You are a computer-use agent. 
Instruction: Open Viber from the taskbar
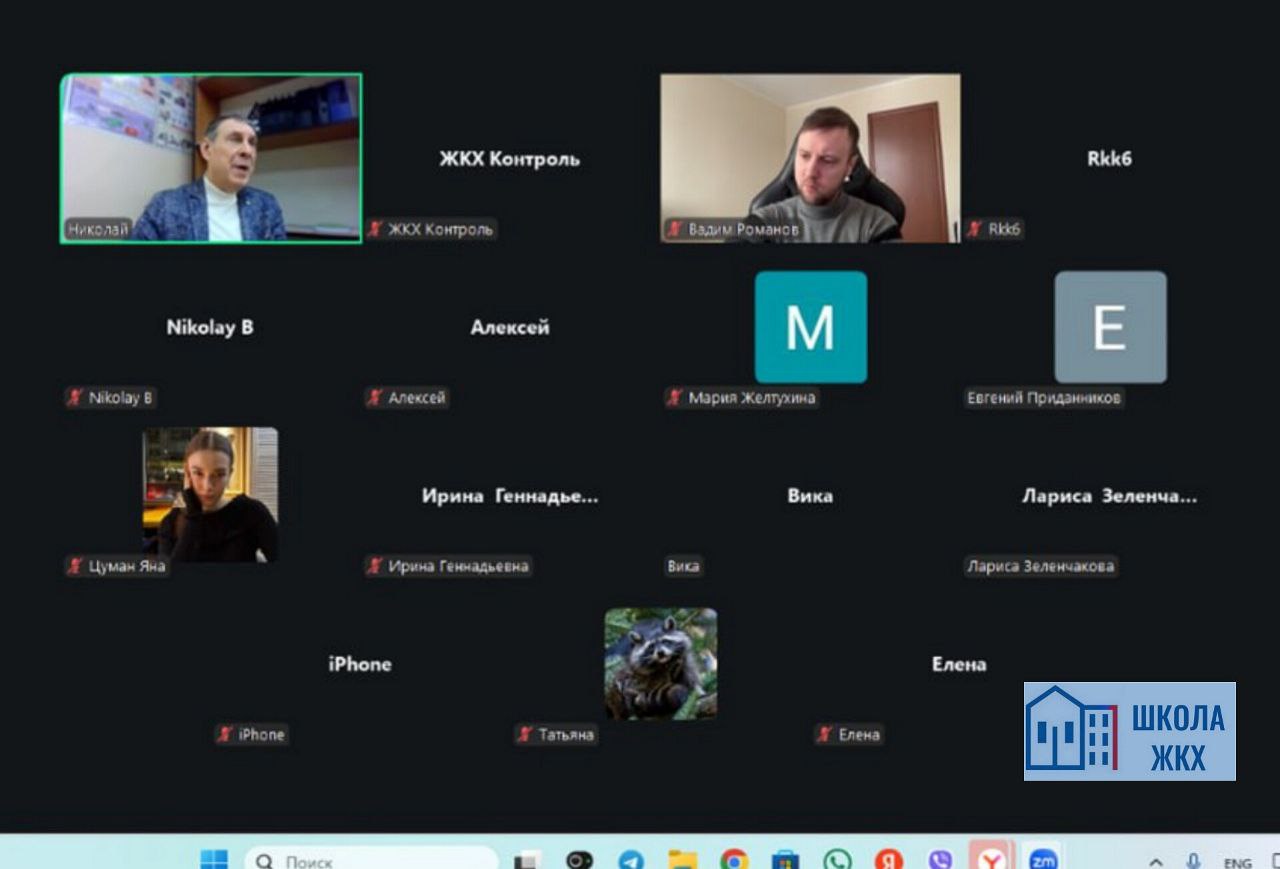pyautogui.click(x=940, y=860)
